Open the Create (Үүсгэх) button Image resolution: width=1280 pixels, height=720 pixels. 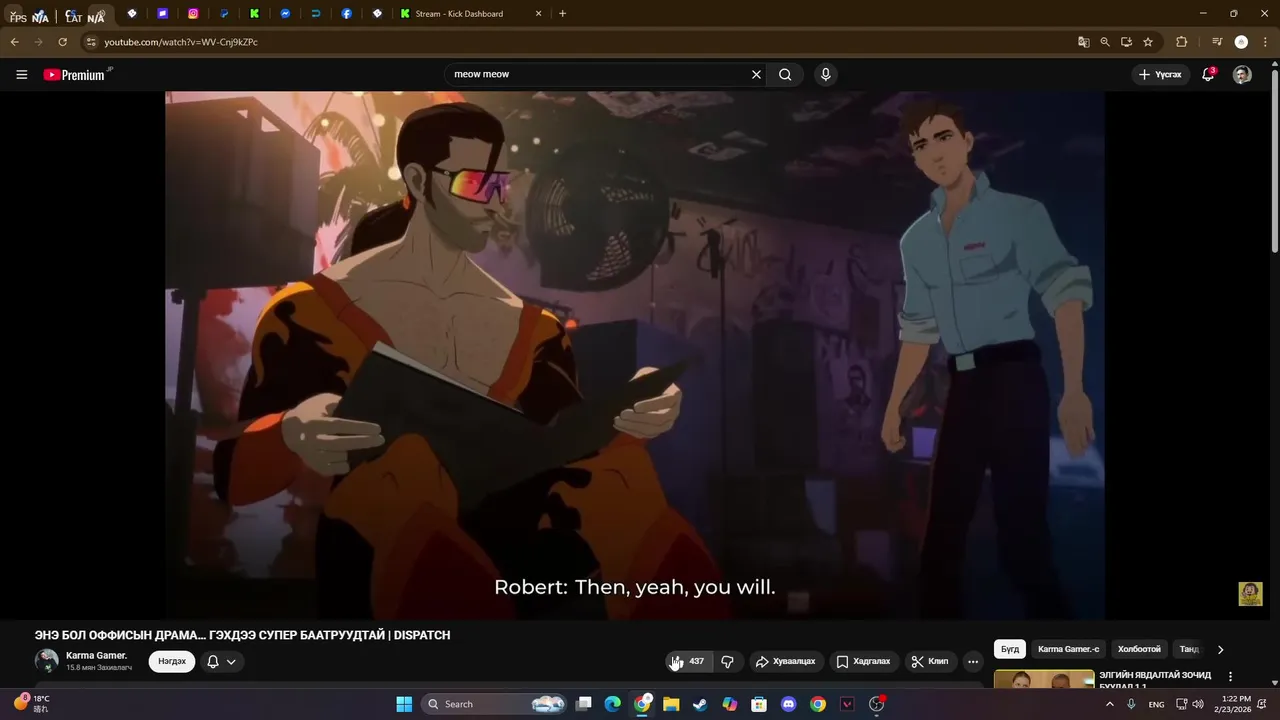[1160, 74]
